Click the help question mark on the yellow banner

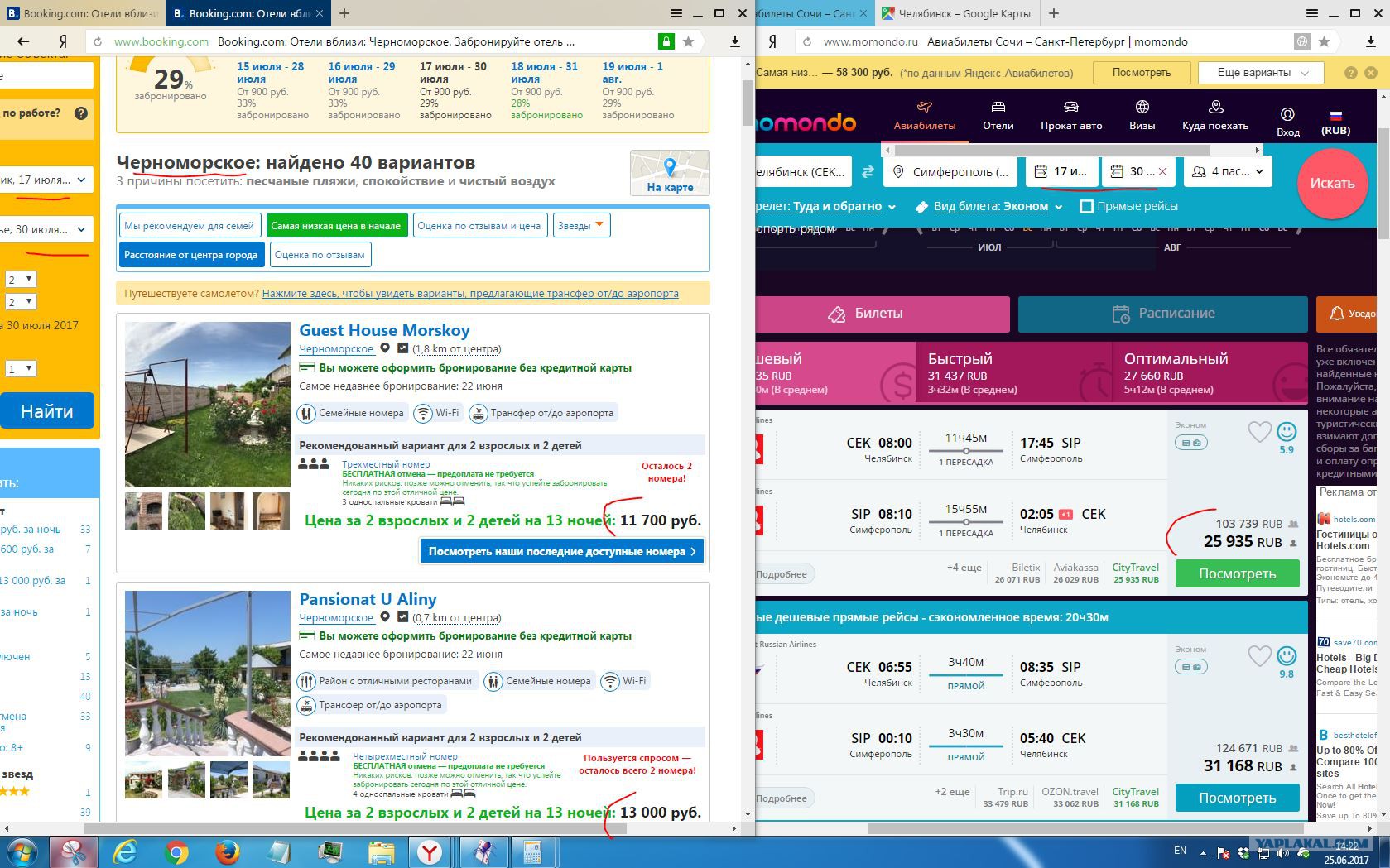[x=1351, y=73]
